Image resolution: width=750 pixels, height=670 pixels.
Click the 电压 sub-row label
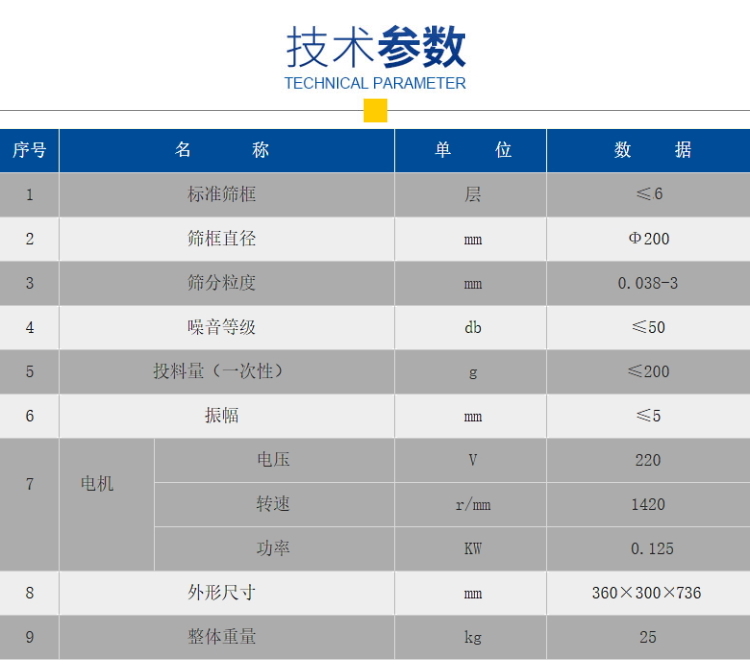tap(273, 460)
